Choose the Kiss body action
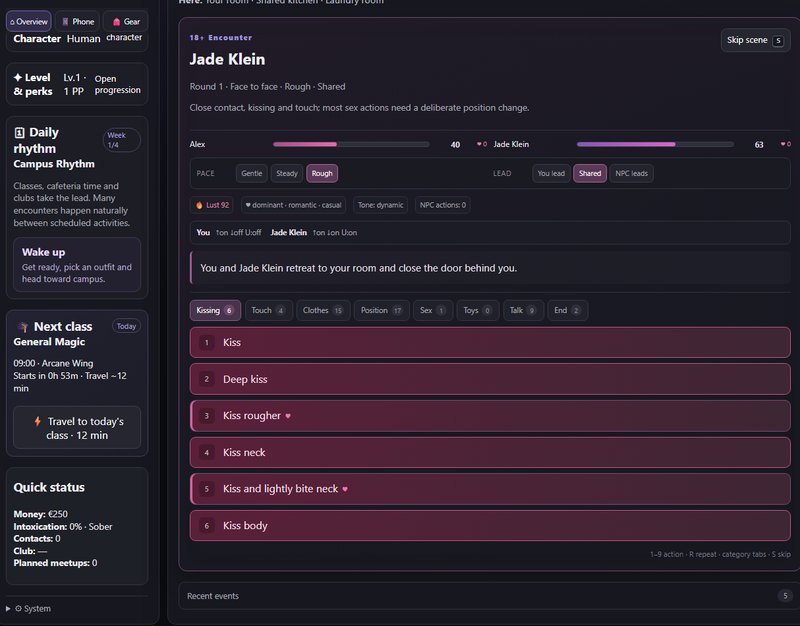 pos(490,525)
